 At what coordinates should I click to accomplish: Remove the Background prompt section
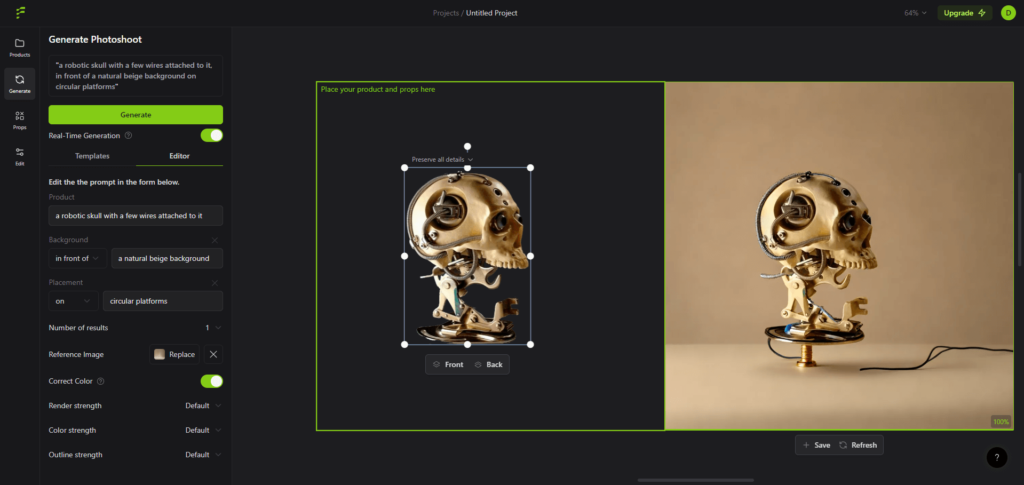pos(214,240)
